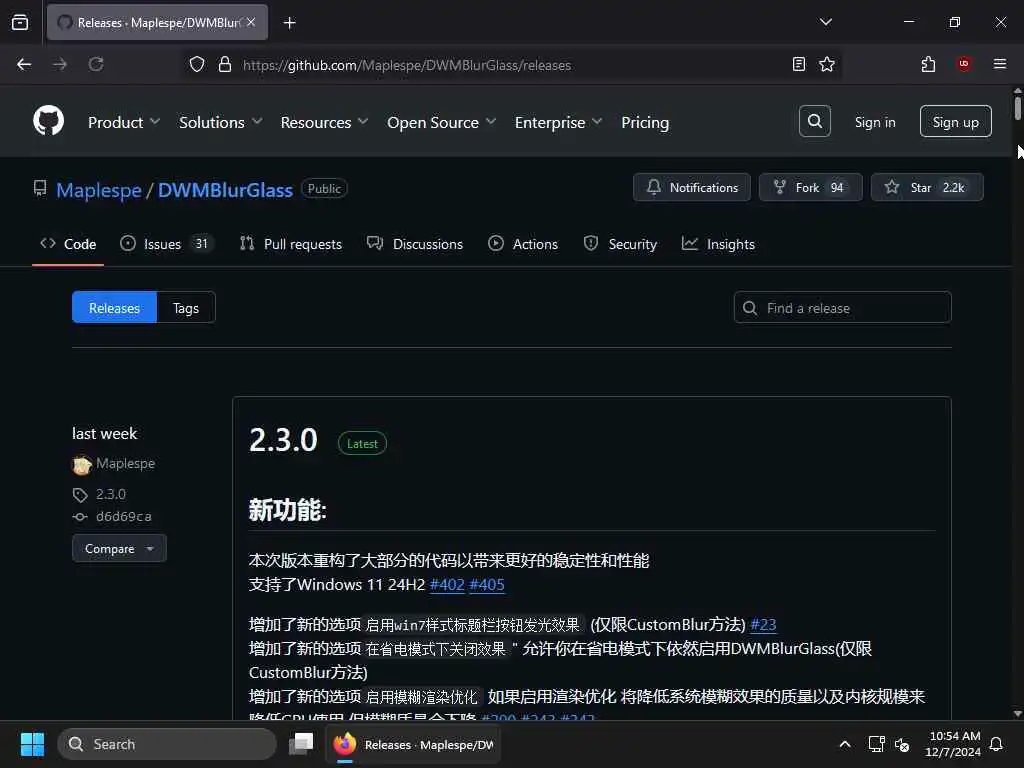The height and width of the screenshot is (768, 1024).
Task: Click the Notifications button
Action: coord(692,187)
